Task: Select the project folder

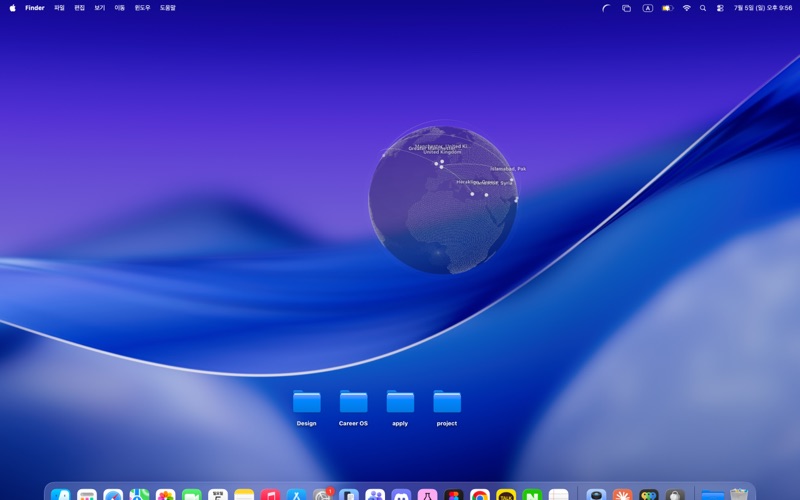Action: tap(447, 408)
